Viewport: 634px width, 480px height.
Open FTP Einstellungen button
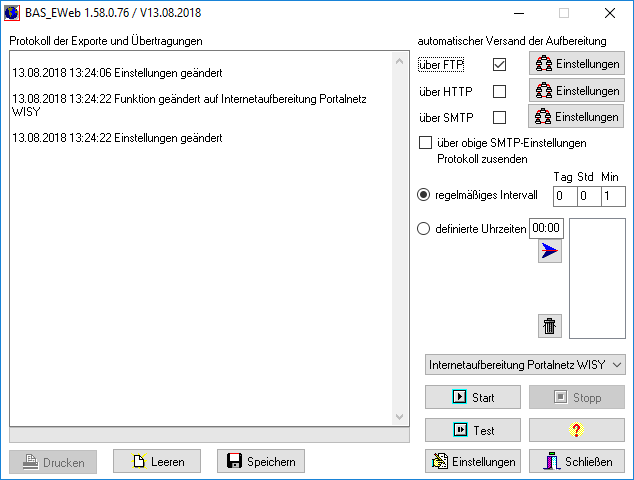(577, 63)
